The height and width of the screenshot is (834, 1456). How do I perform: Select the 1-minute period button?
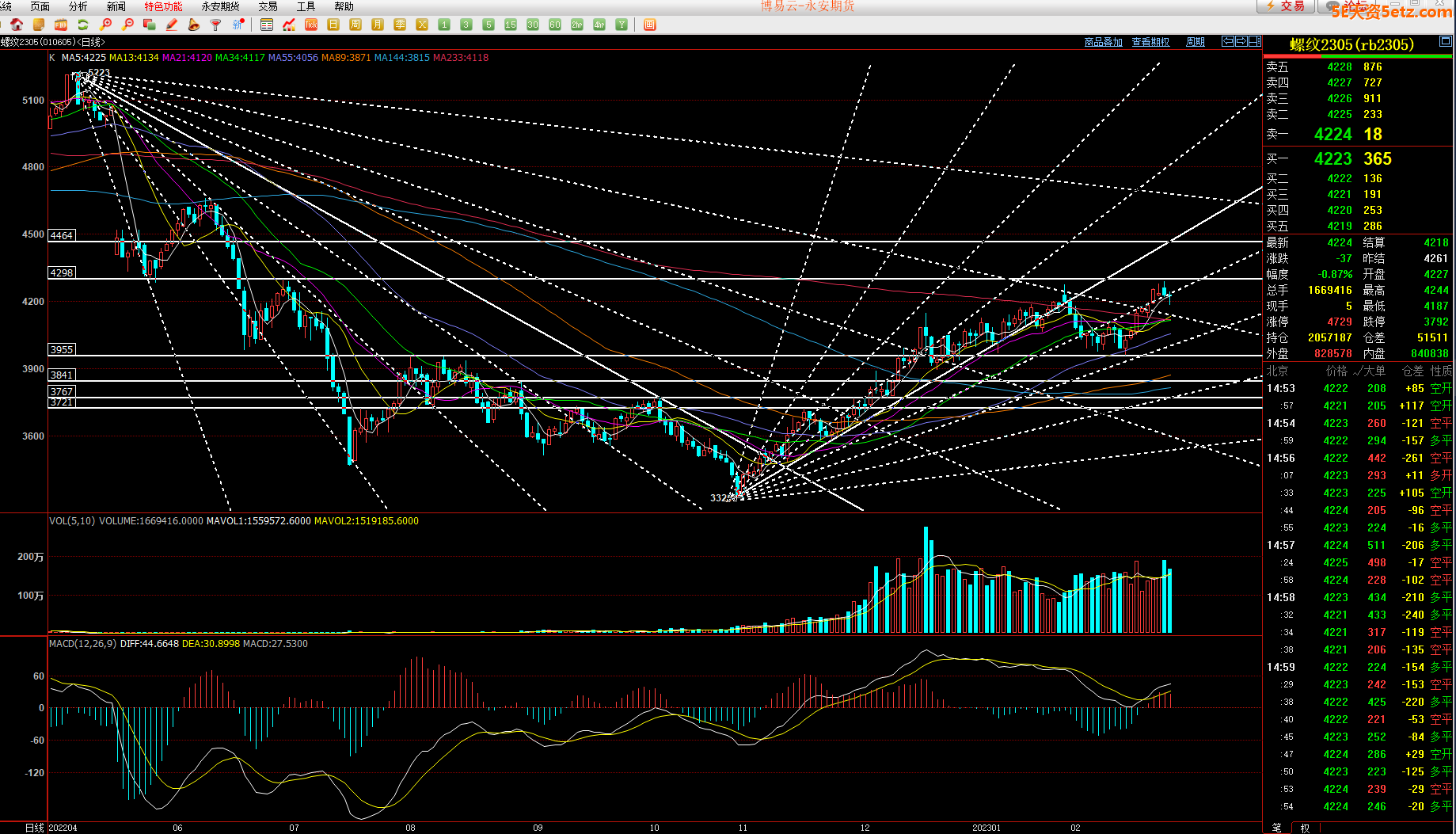[x=444, y=25]
